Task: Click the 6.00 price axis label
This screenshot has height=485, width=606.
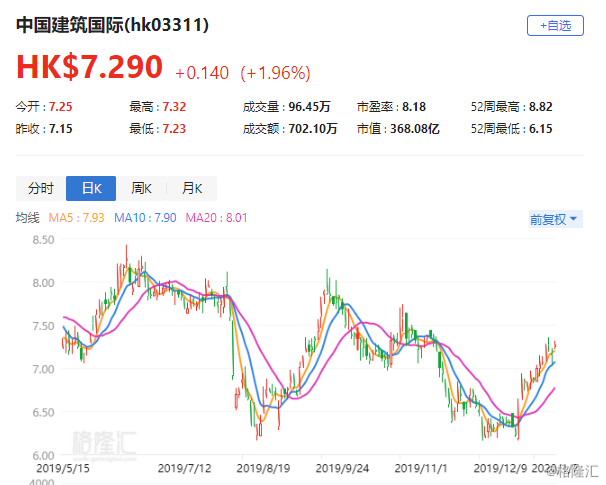Action: point(43,456)
